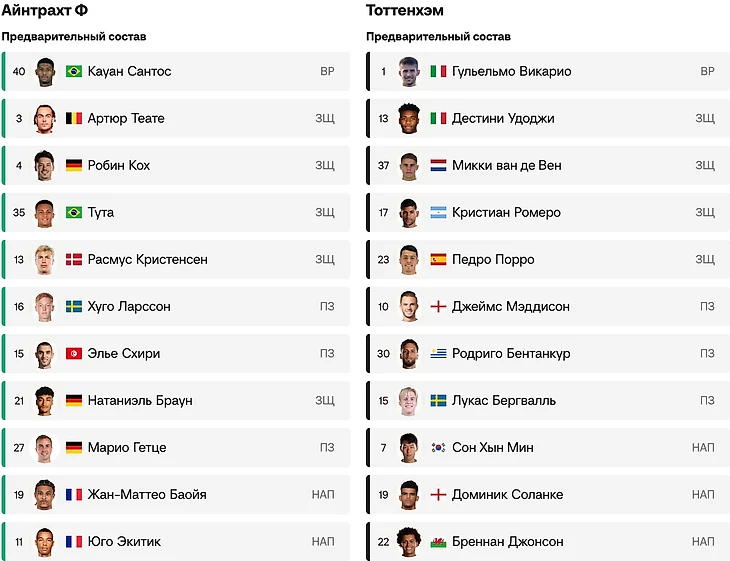730x561 pixels.
Task: Click the Spain flag beside Педро Порро
Action: click(x=438, y=260)
